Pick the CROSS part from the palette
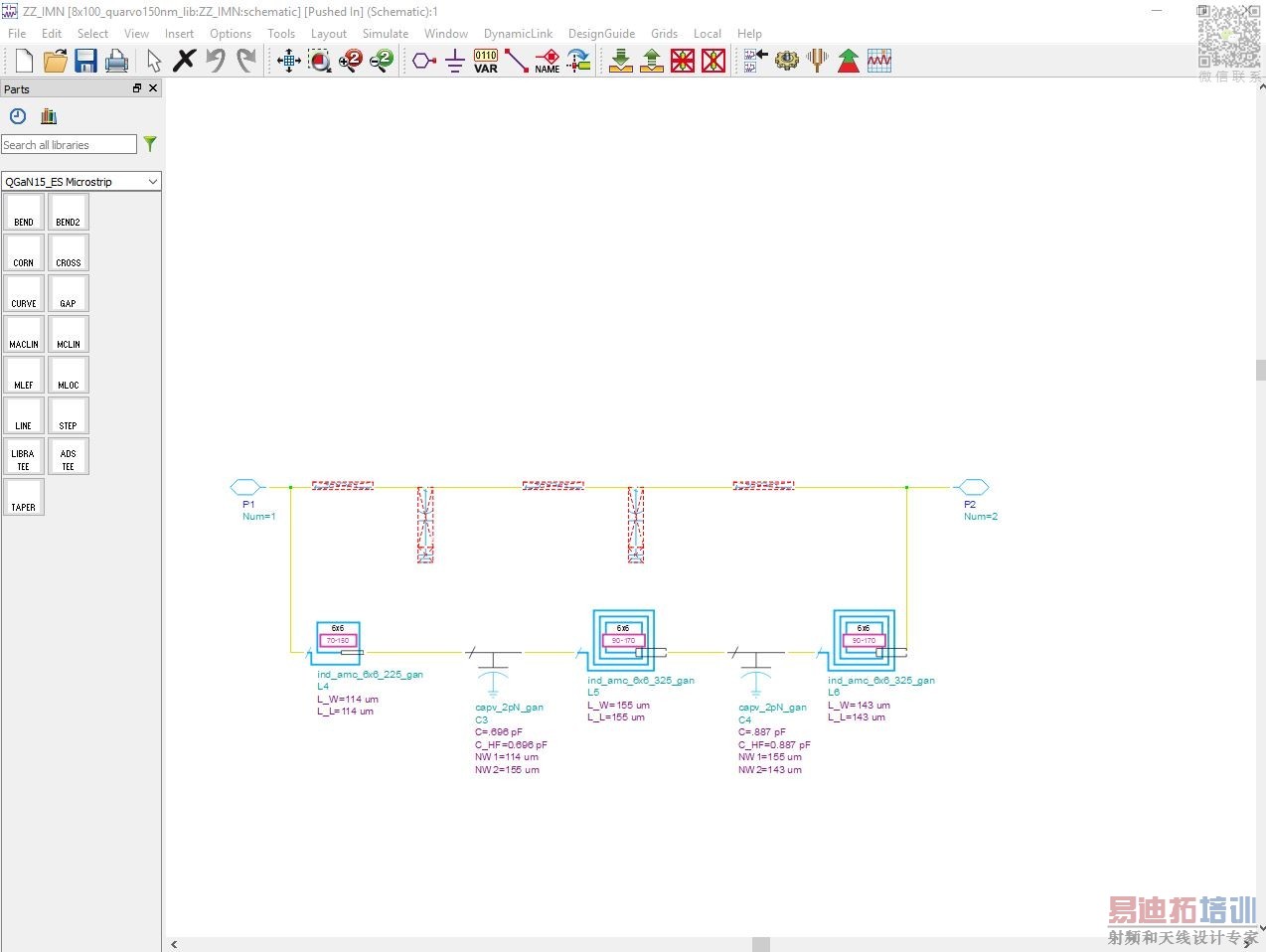1266x952 pixels. [69, 252]
